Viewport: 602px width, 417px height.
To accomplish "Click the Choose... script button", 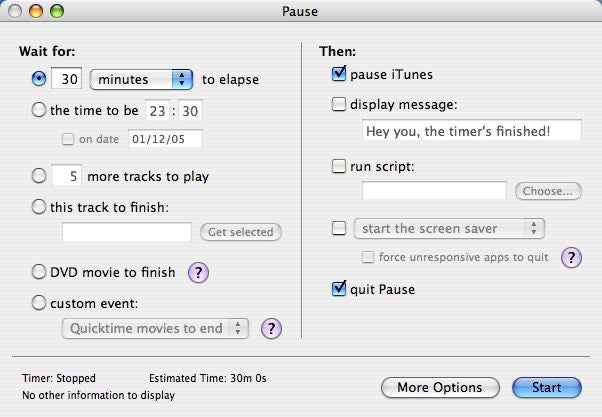I will [548, 191].
